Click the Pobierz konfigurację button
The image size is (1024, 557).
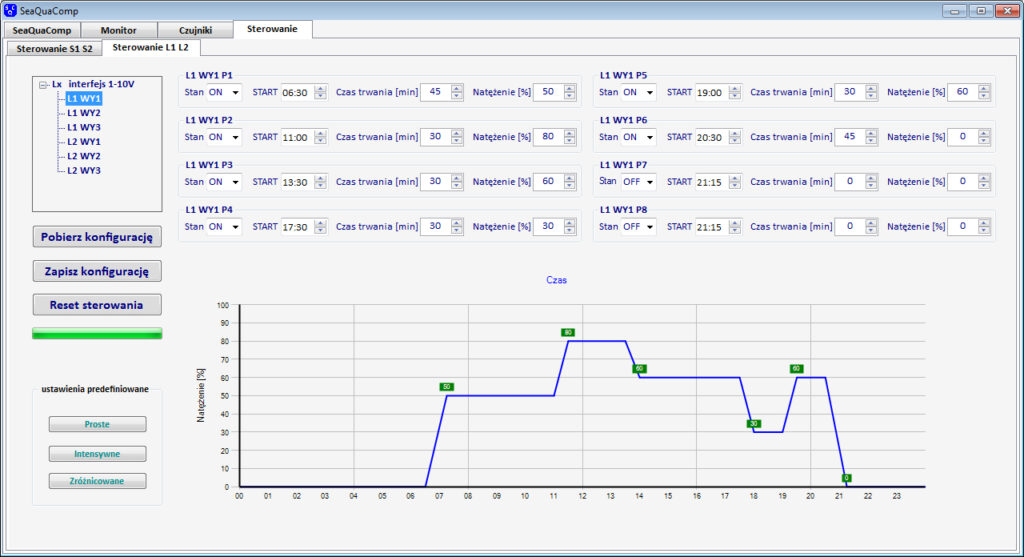click(97, 237)
